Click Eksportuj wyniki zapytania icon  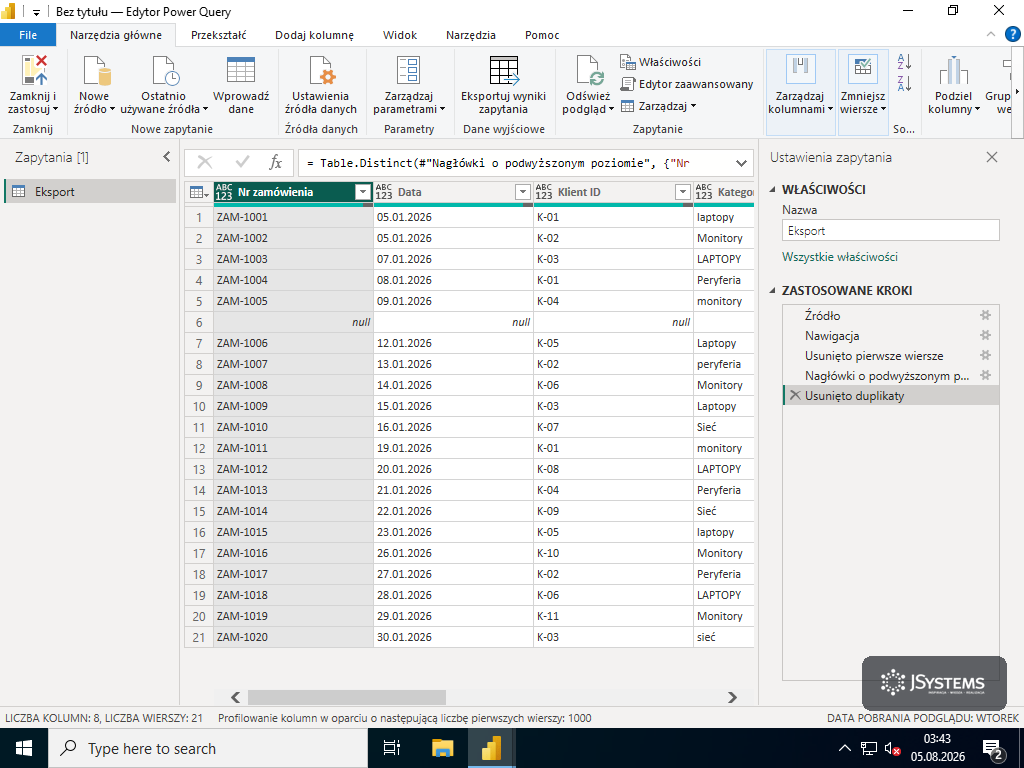504,71
